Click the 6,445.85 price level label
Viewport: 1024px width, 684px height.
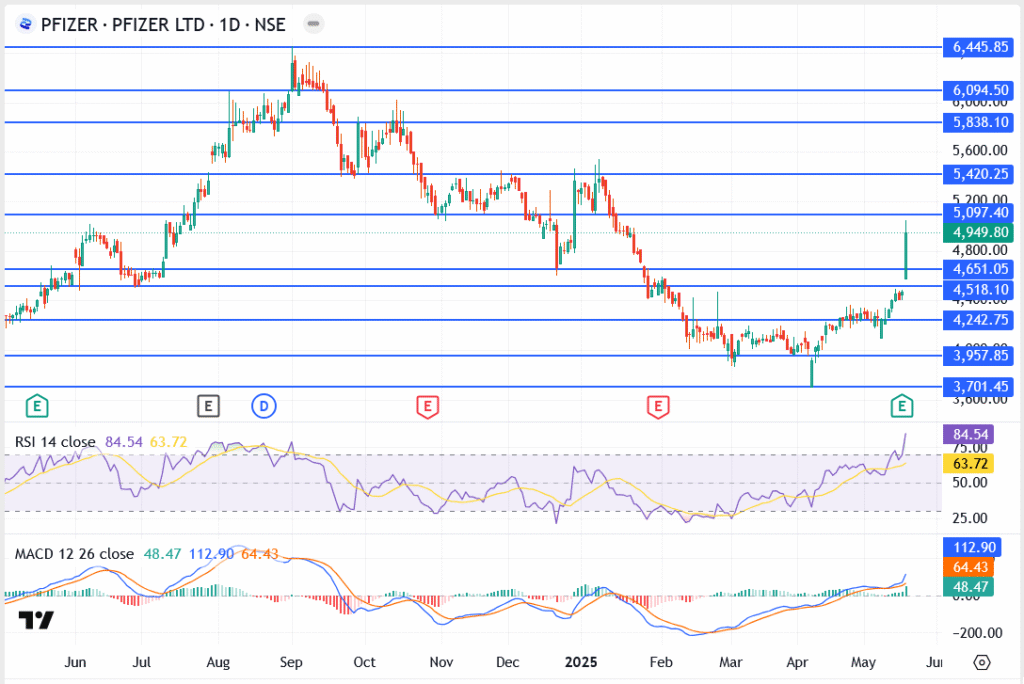[978, 47]
